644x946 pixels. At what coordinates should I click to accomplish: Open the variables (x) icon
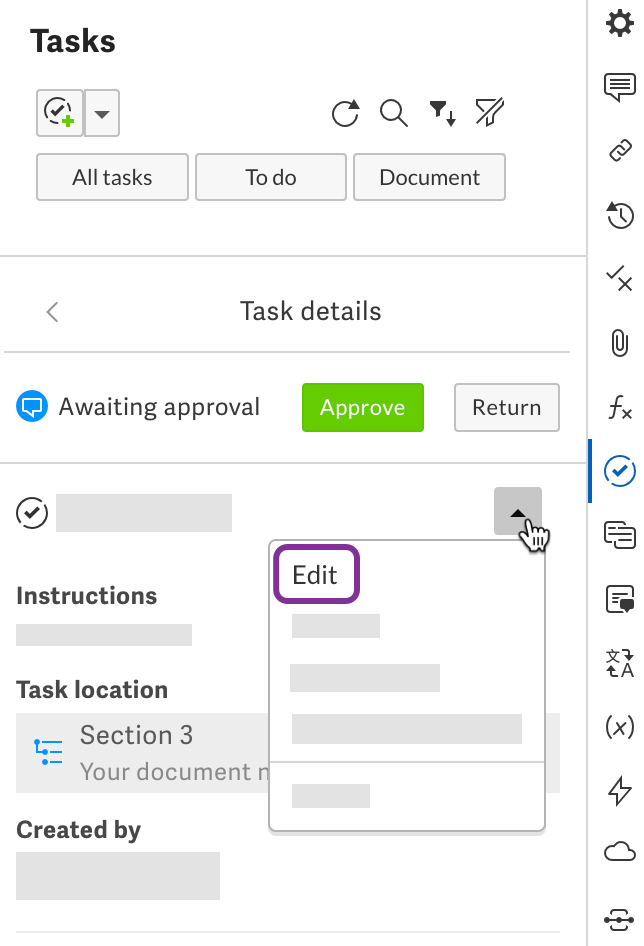coord(620,726)
